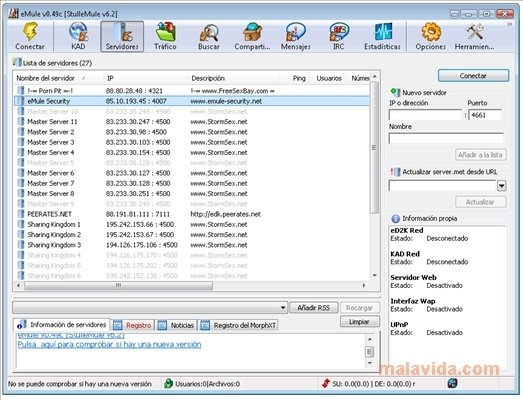The height and width of the screenshot is (400, 523).
Task: Sort by Ping column header
Action: [299, 78]
